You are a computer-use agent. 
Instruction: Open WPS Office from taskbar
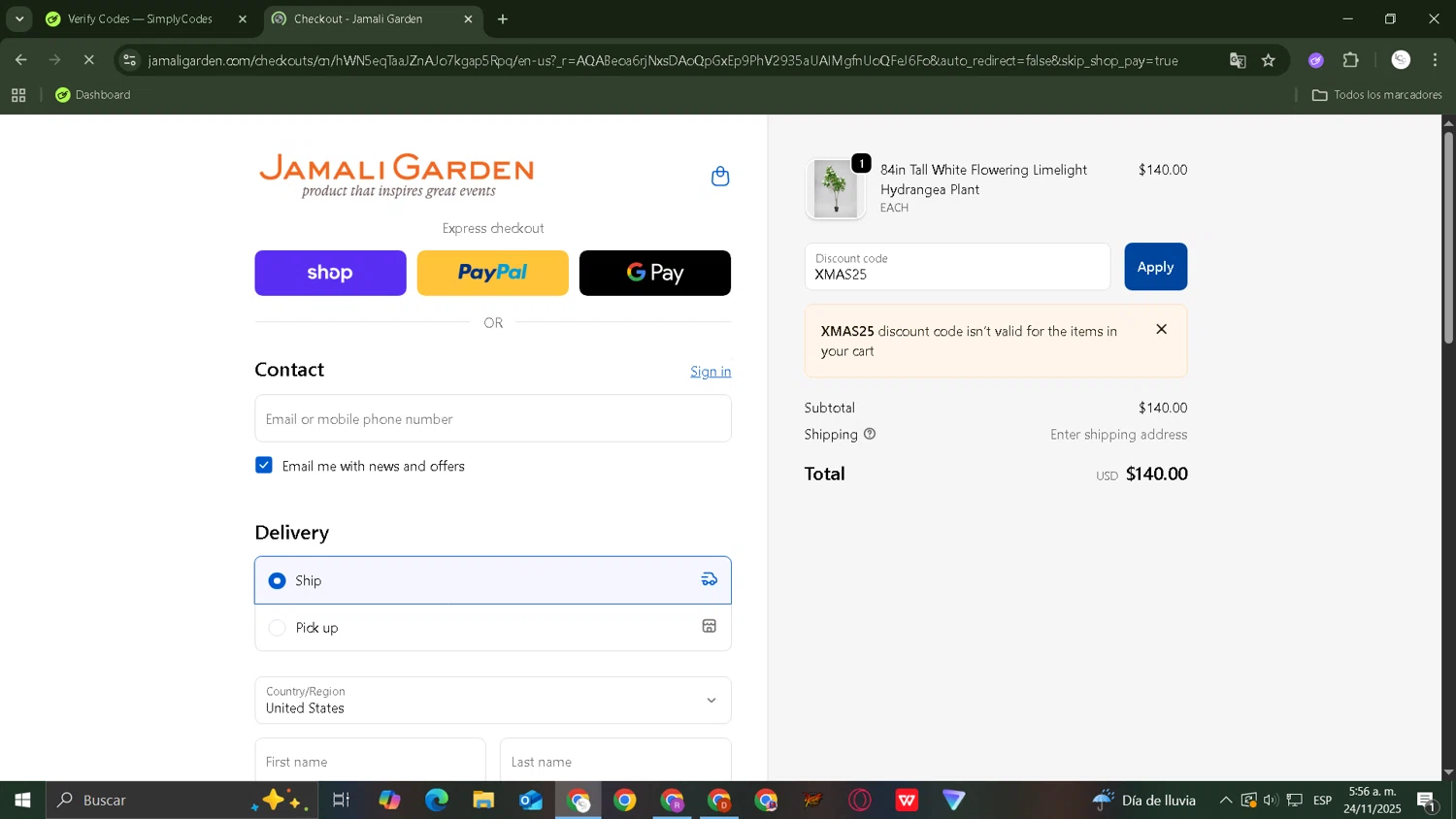[x=907, y=801]
